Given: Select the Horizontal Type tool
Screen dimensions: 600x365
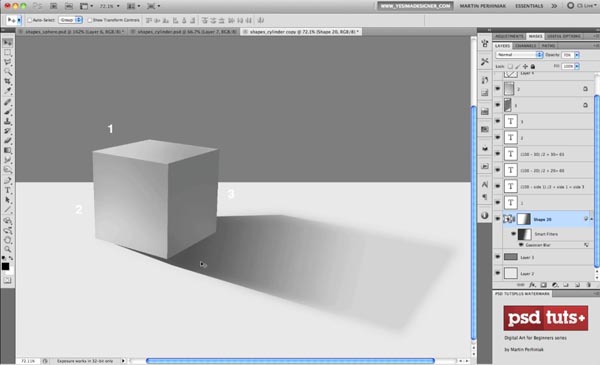Looking at the screenshot, I should [8, 190].
